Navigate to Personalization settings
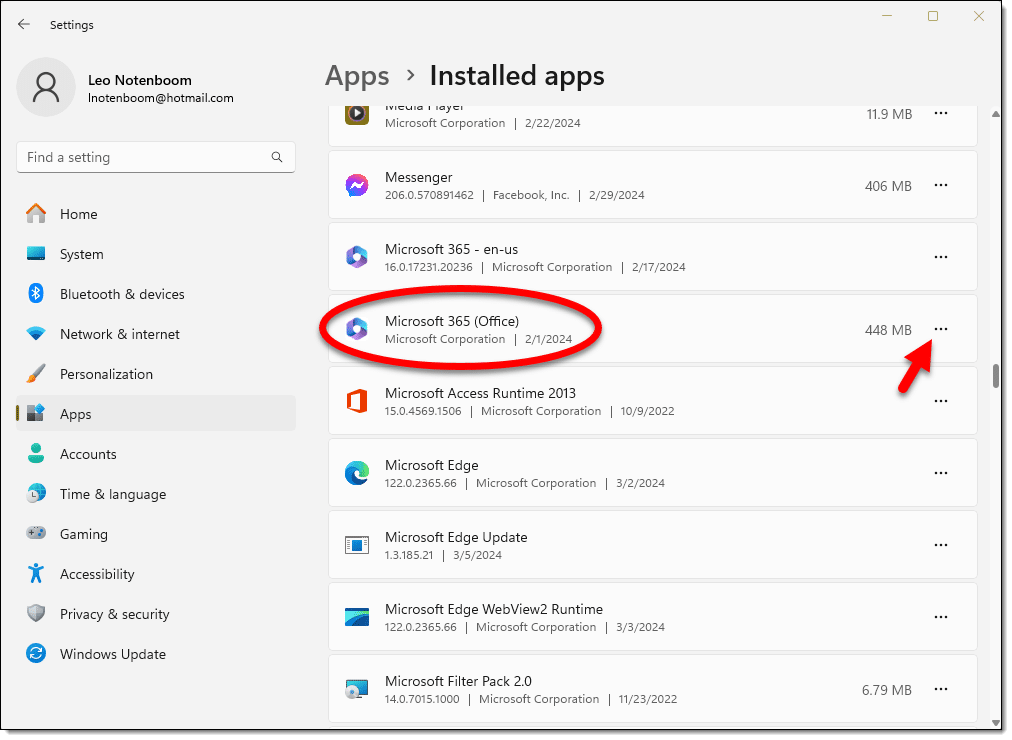 (x=106, y=374)
